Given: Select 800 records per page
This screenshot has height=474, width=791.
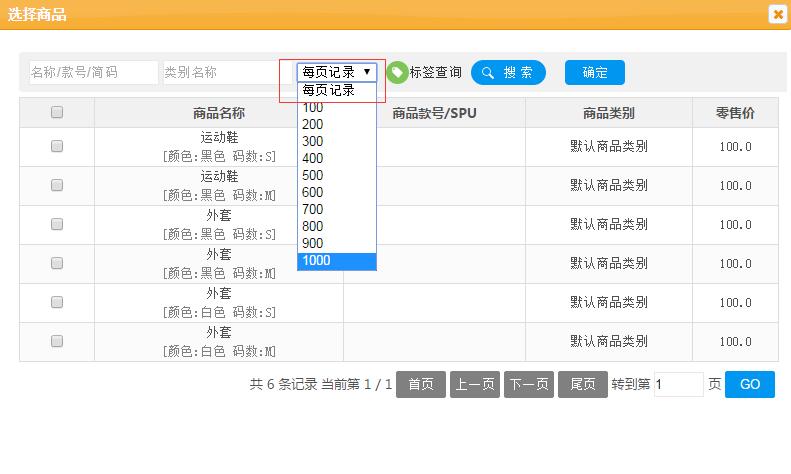Looking at the screenshot, I should (337, 226).
